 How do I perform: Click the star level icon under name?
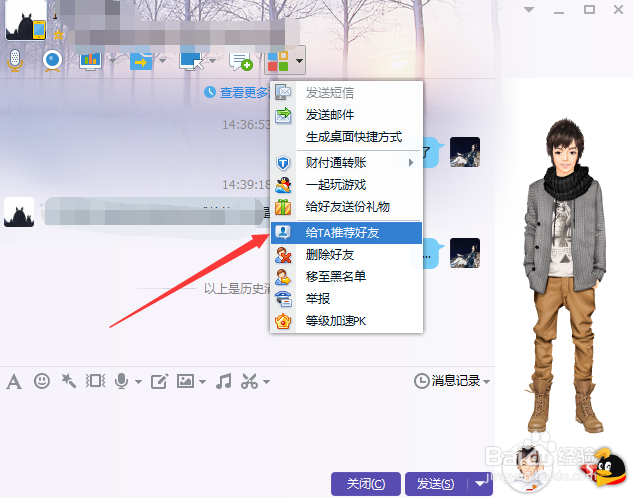[59, 34]
